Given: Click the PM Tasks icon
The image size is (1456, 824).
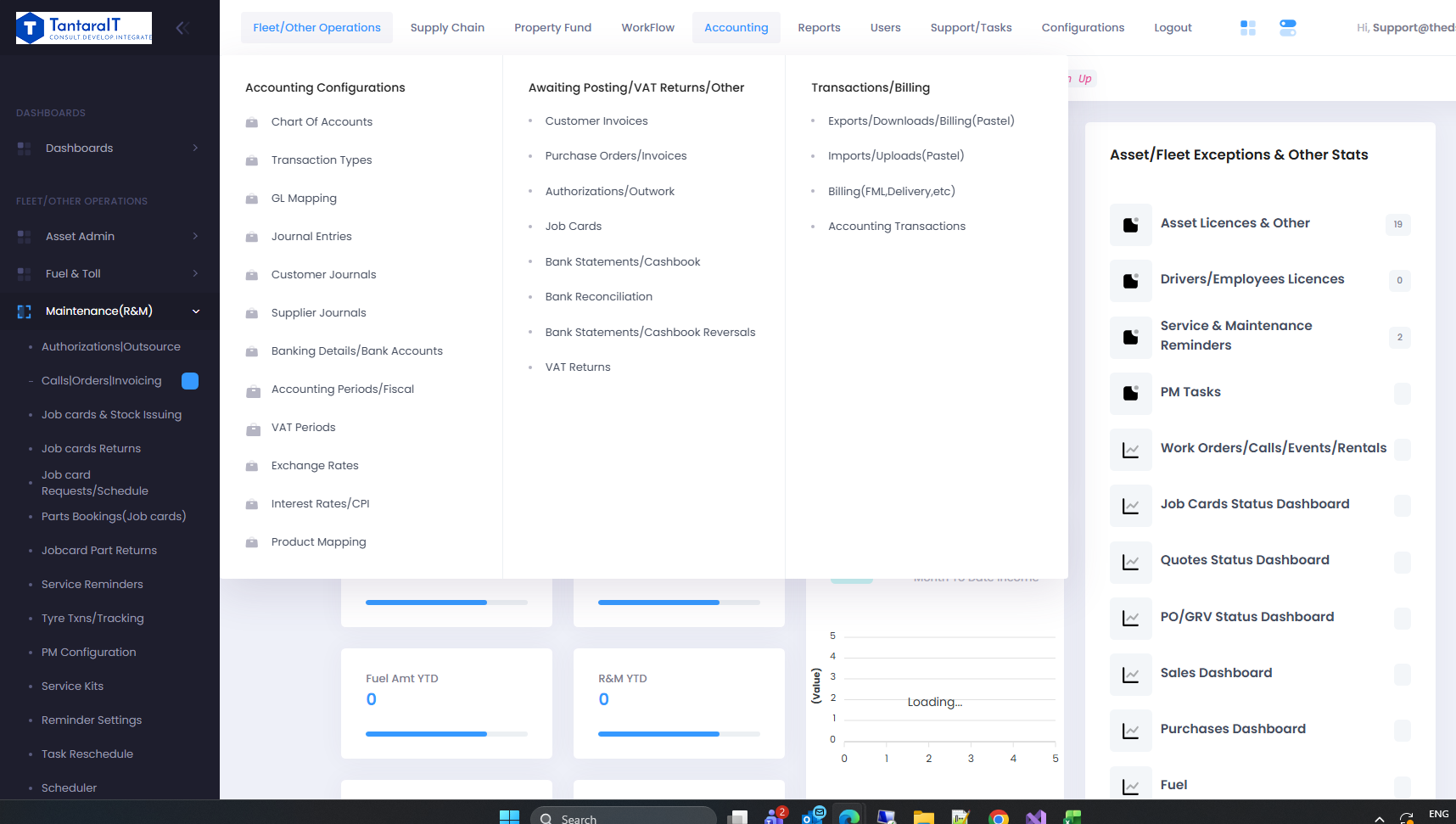Looking at the screenshot, I should (x=1131, y=393).
